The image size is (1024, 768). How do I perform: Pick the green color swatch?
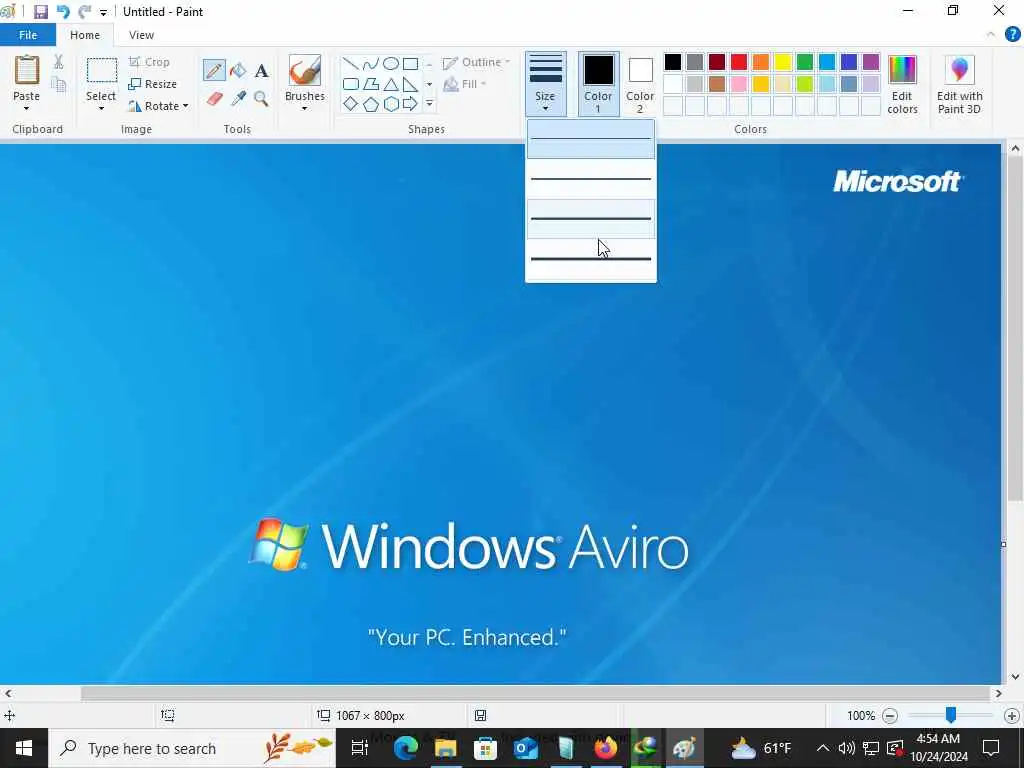coord(805,62)
